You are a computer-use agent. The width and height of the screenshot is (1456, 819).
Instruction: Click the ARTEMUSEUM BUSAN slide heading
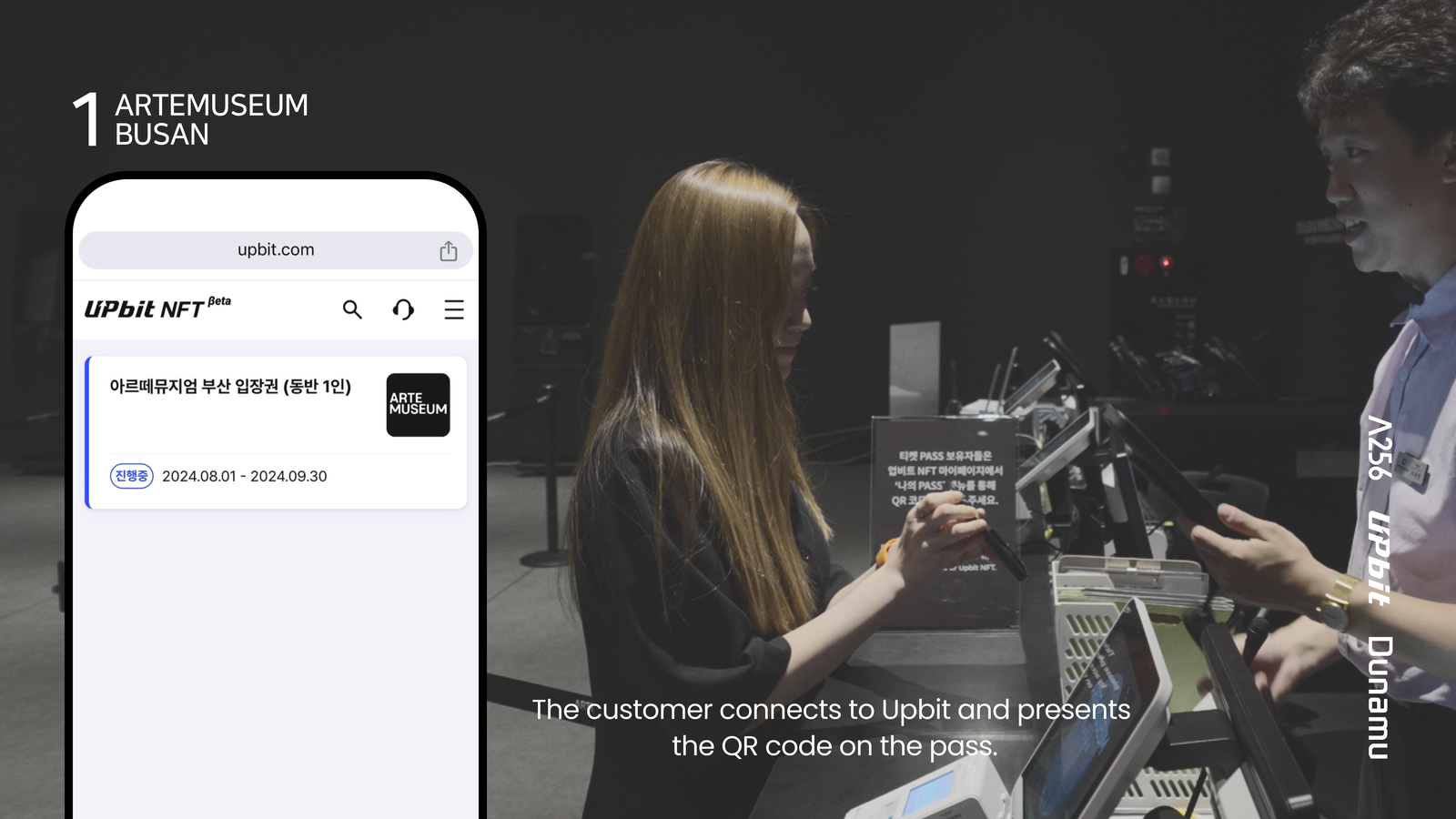211,119
